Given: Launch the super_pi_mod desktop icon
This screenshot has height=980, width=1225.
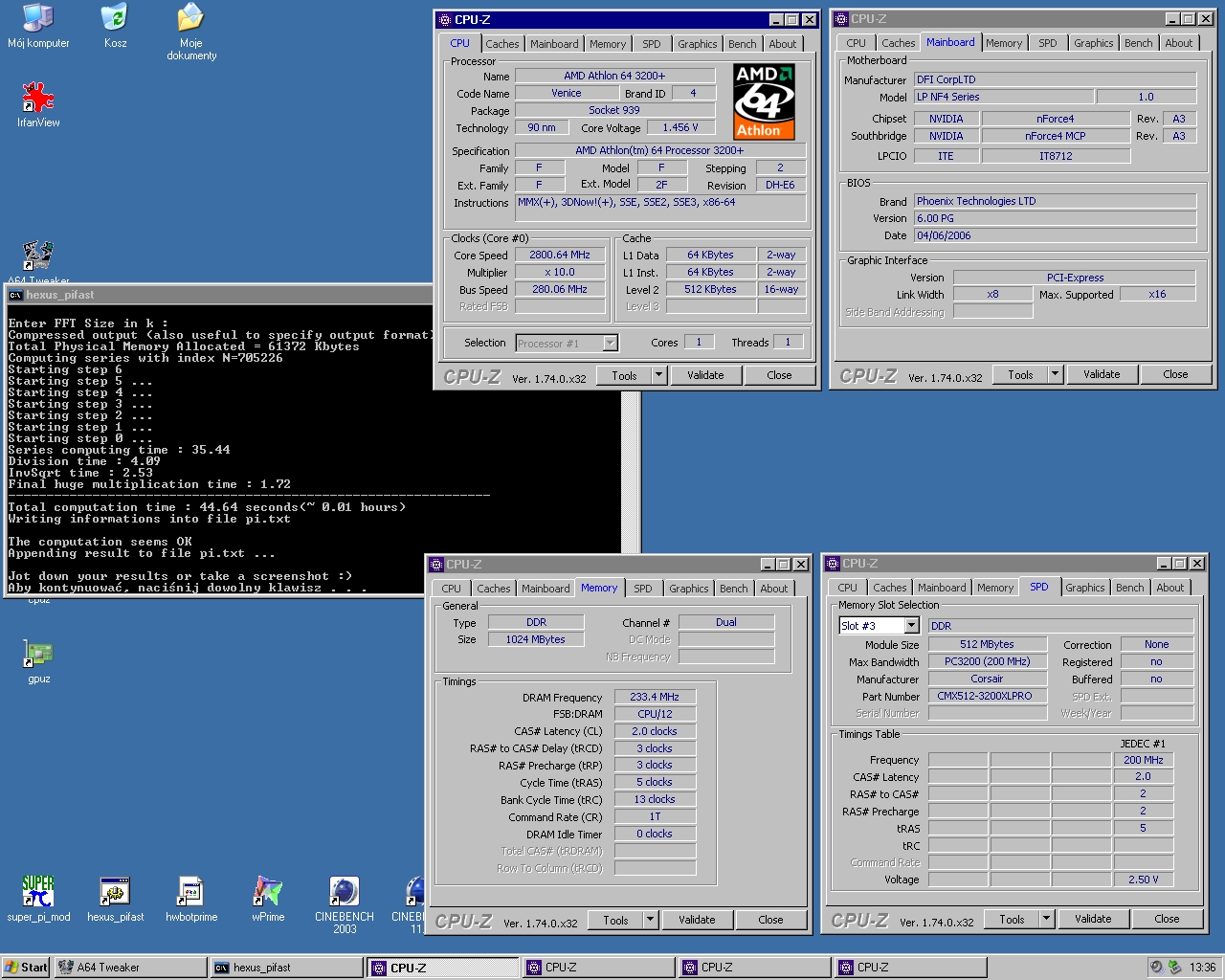Looking at the screenshot, I should coord(38,899).
